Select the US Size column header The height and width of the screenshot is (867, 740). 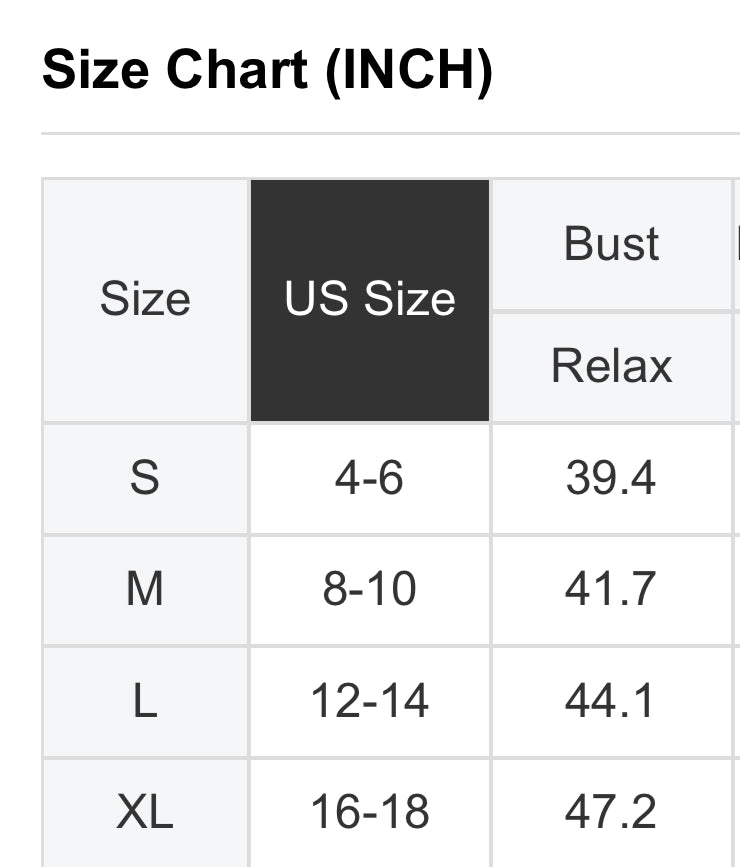pyautogui.click(x=370, y=300)
